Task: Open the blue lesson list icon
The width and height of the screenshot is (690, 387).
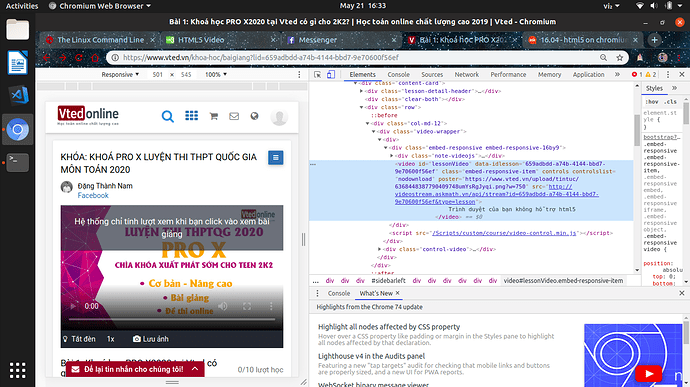Action: point(275,158)
